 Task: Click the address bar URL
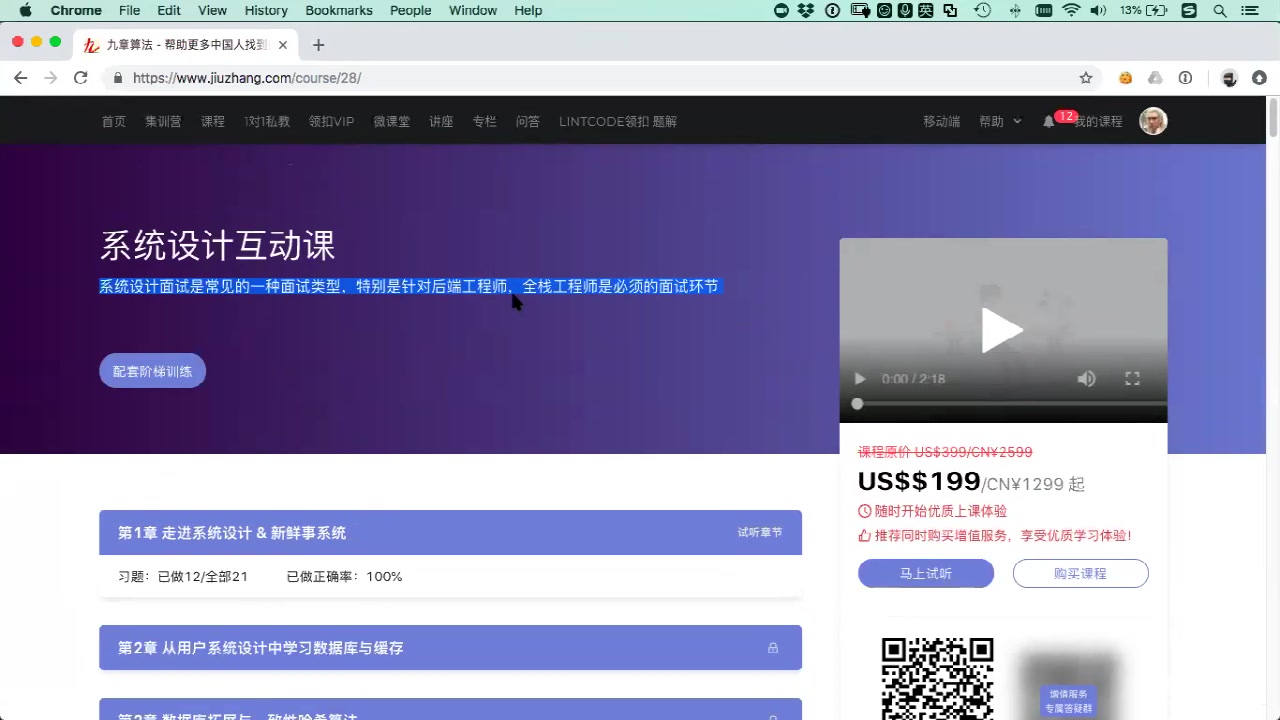coord(246,78)
